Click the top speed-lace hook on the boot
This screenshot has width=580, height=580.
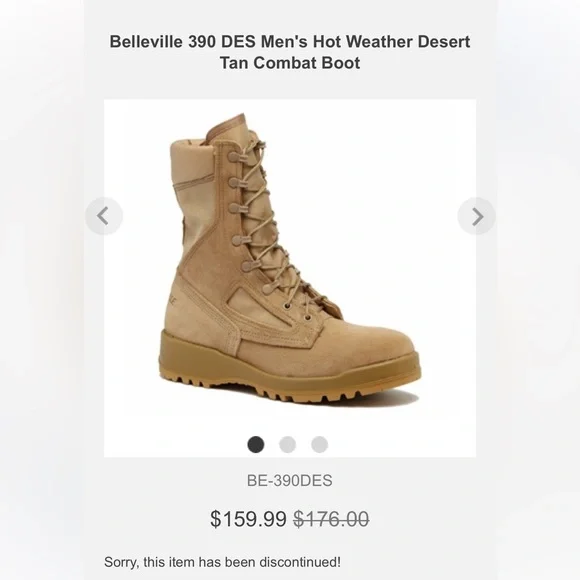tap(235, 156)
